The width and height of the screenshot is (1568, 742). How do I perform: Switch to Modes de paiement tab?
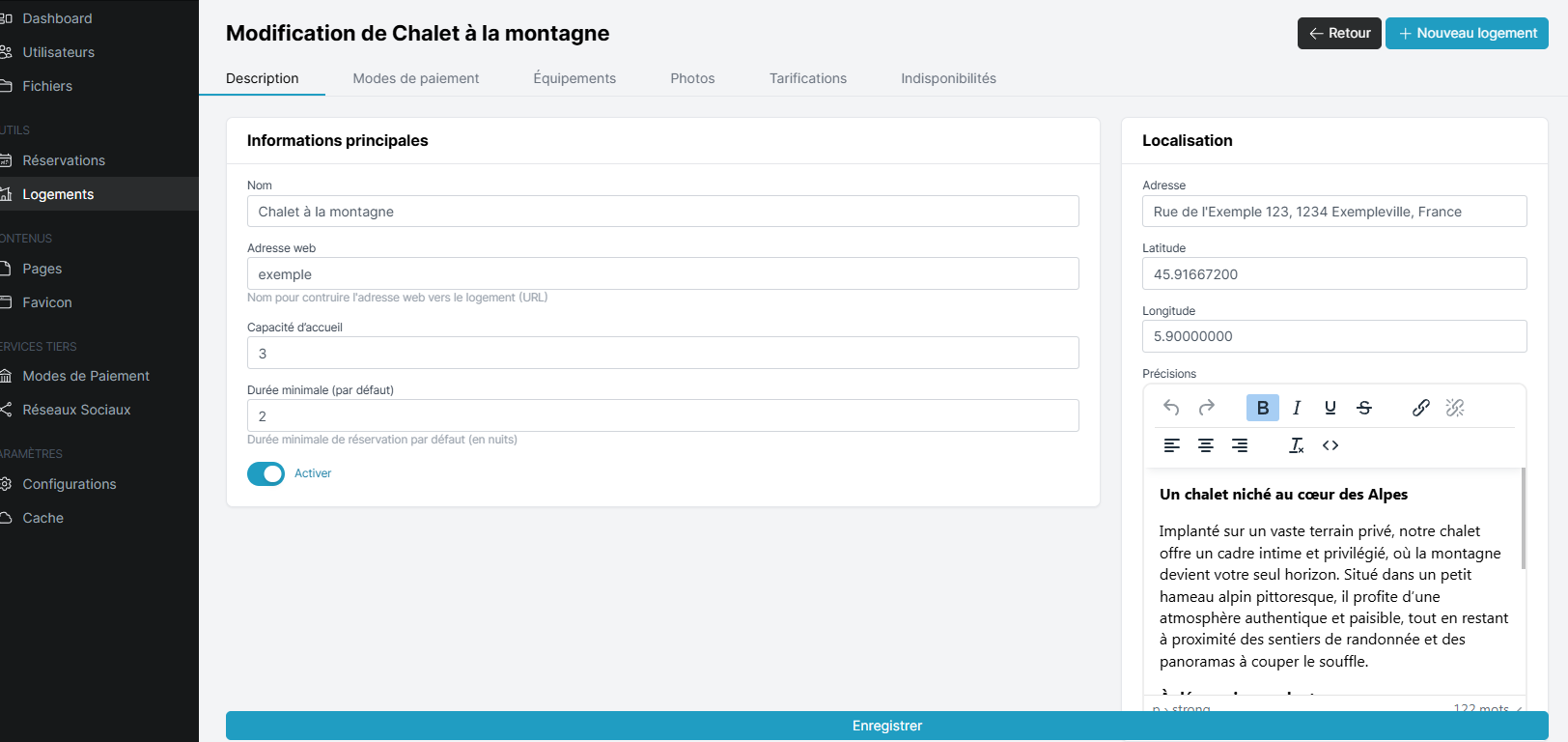416,78
